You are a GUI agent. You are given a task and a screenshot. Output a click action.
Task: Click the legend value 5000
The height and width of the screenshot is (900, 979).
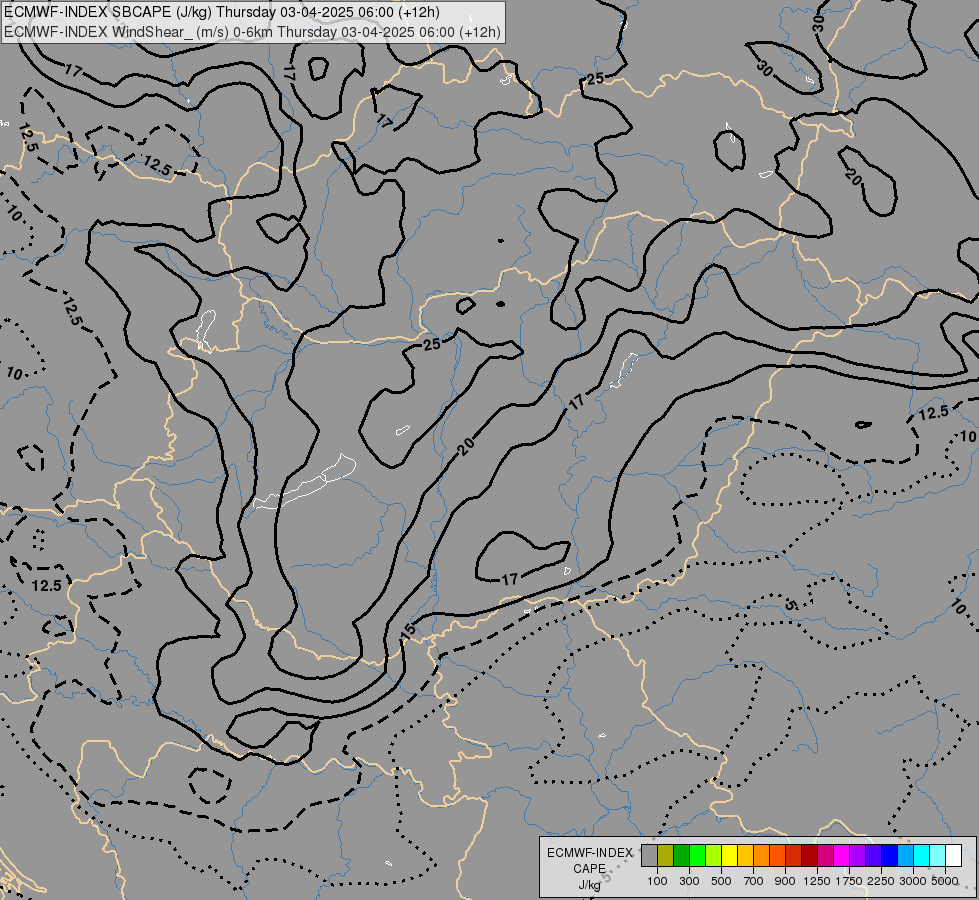945,881
